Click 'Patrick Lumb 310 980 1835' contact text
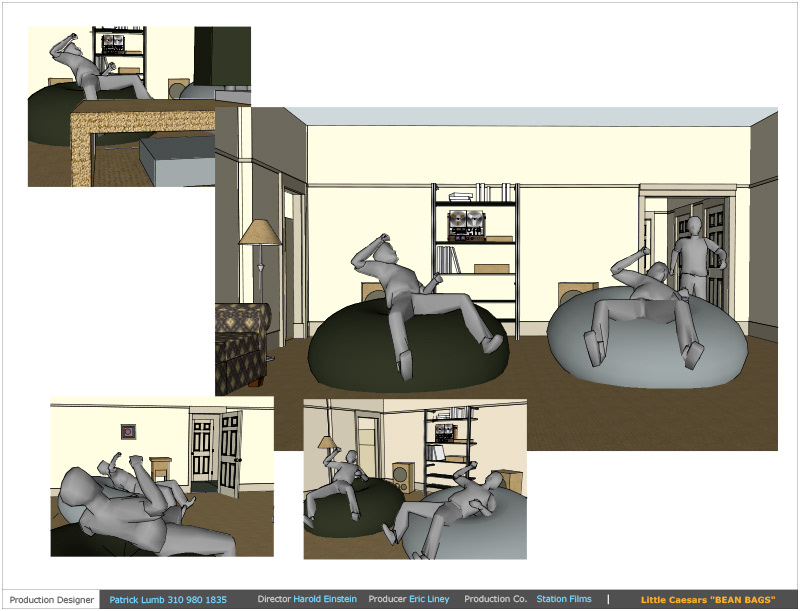Screen dimensions: 800x611 tap(168, 600)
